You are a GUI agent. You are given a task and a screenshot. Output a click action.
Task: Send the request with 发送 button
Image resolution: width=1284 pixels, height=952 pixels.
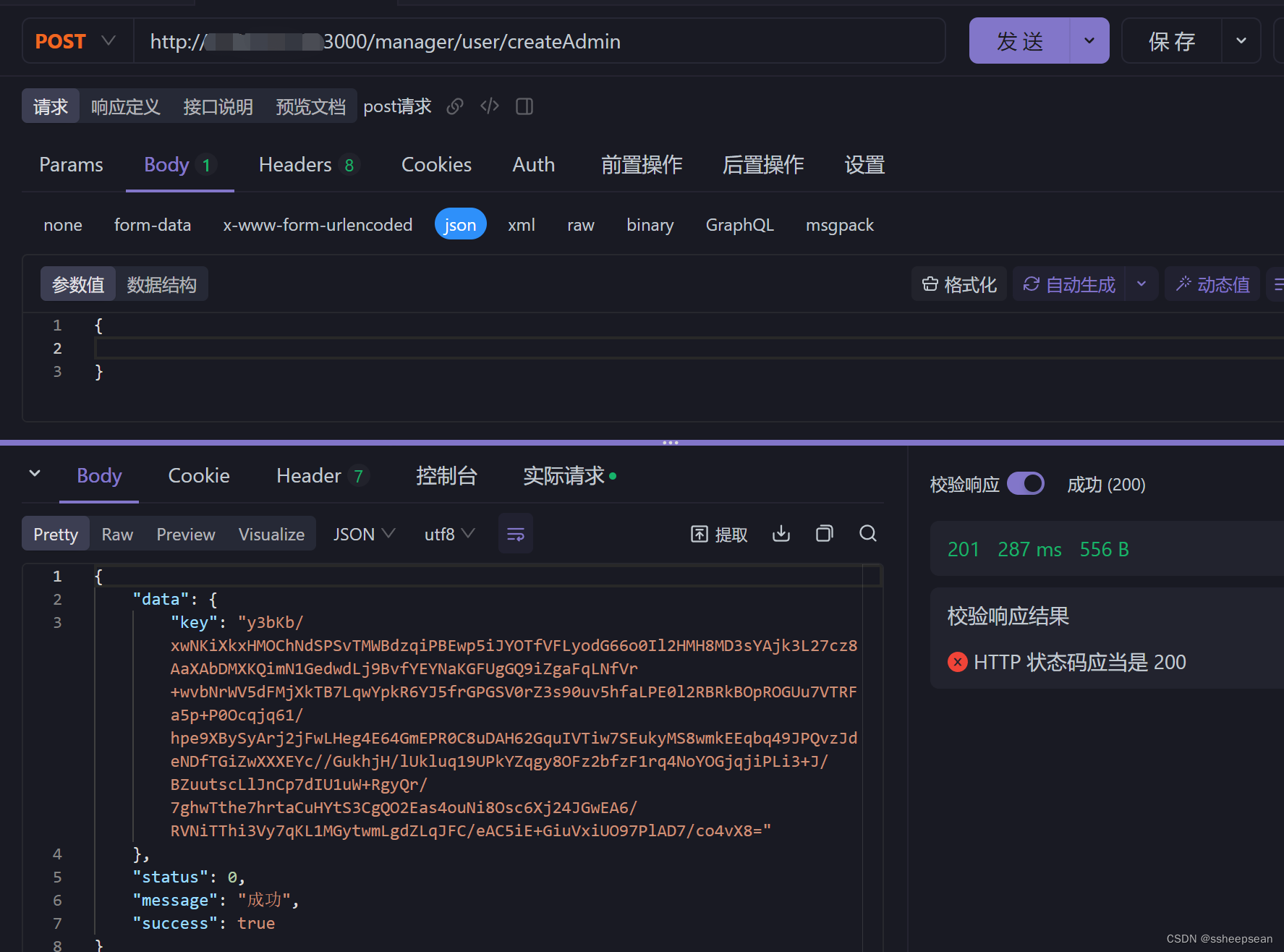point(1019,41)
